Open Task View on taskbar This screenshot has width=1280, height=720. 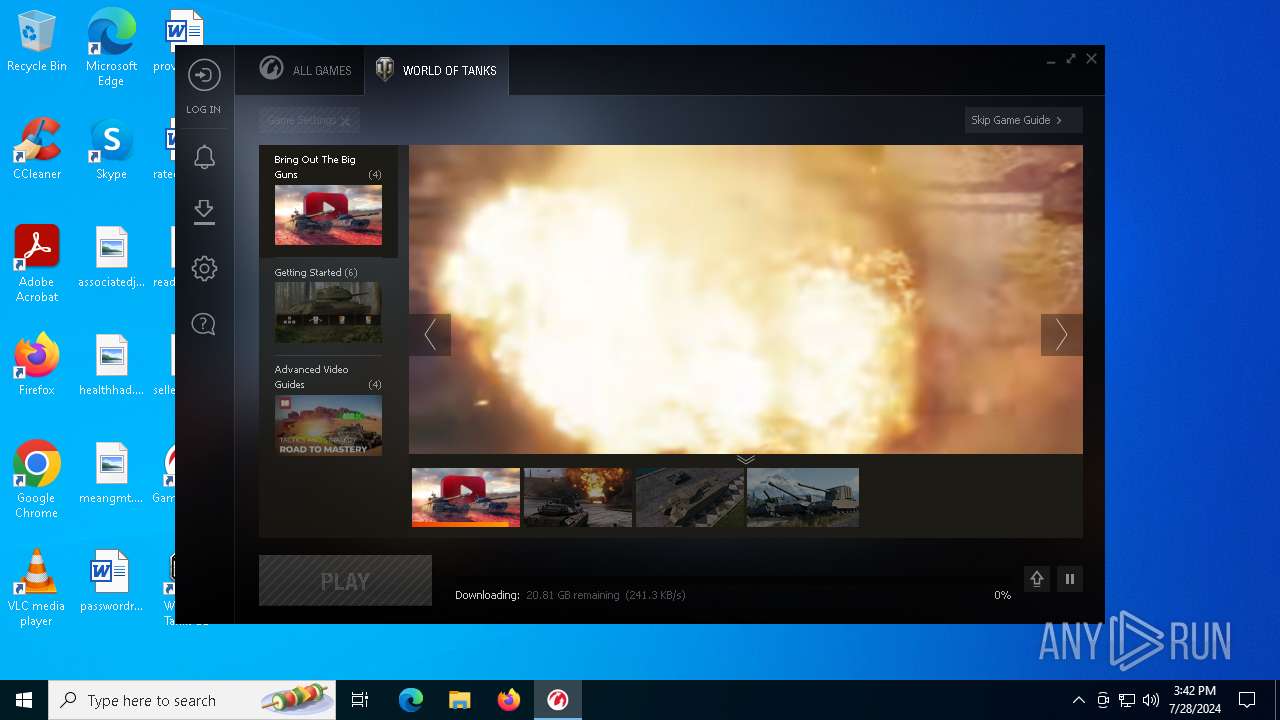(360, 700)
